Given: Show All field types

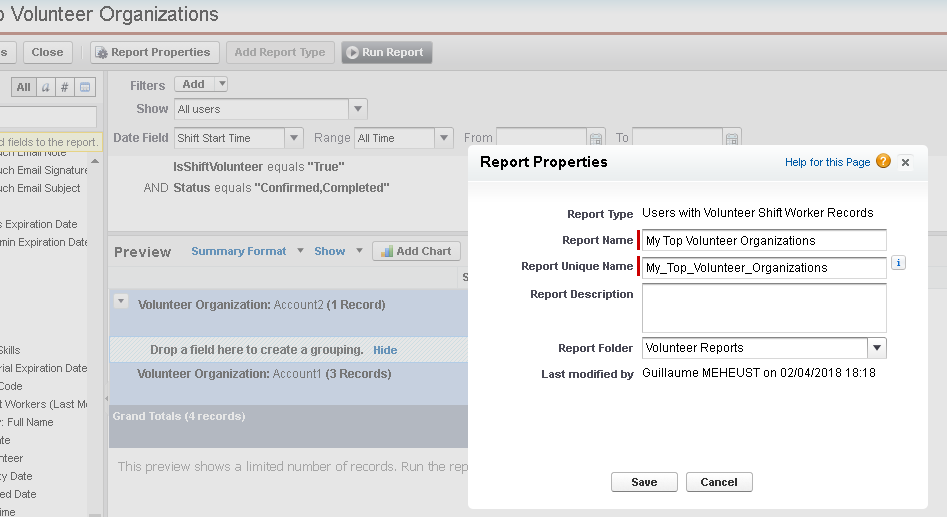Looking at the screenshot, I should [x=24, y=87].
